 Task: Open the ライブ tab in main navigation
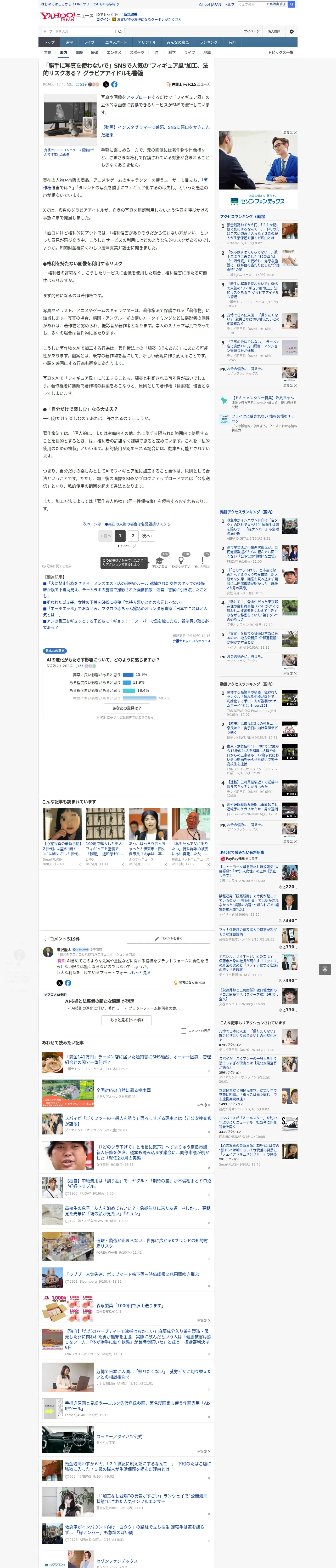click(x=89, y=43)
